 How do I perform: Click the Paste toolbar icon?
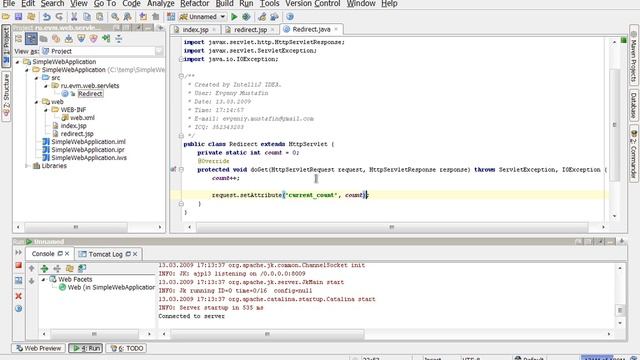click(x=100, y=17)
